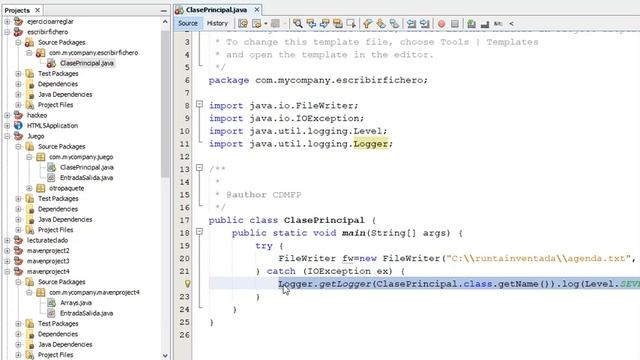Select Arrays.java in mavenproject4
The height and width of the screenshot is (360, 640).
coord(76,303)
